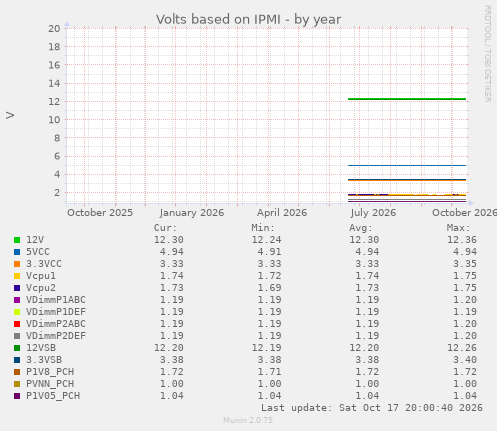Screen dimensions: 497x431
Task: Click the 12V max value 12.36
Action: pyautogui.click(x=462, y=240)
